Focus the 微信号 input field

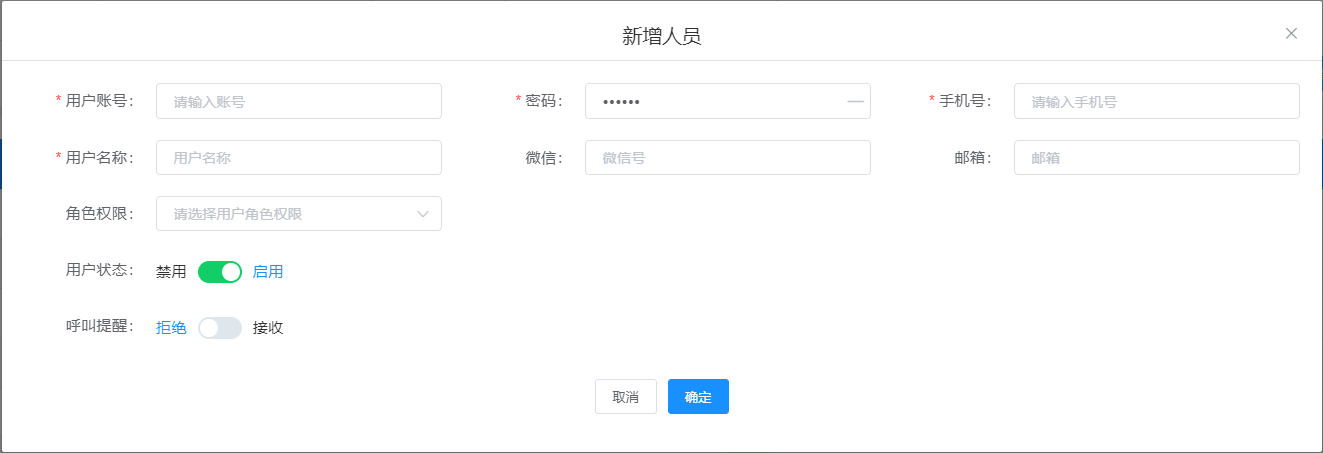tap(727, 158)
